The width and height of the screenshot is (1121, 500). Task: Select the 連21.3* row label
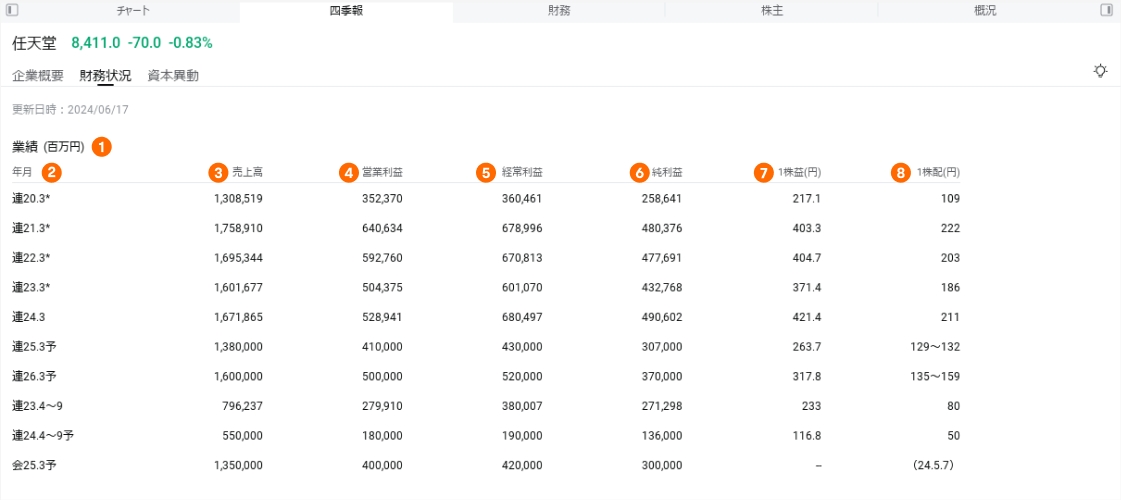coord(31,228)
